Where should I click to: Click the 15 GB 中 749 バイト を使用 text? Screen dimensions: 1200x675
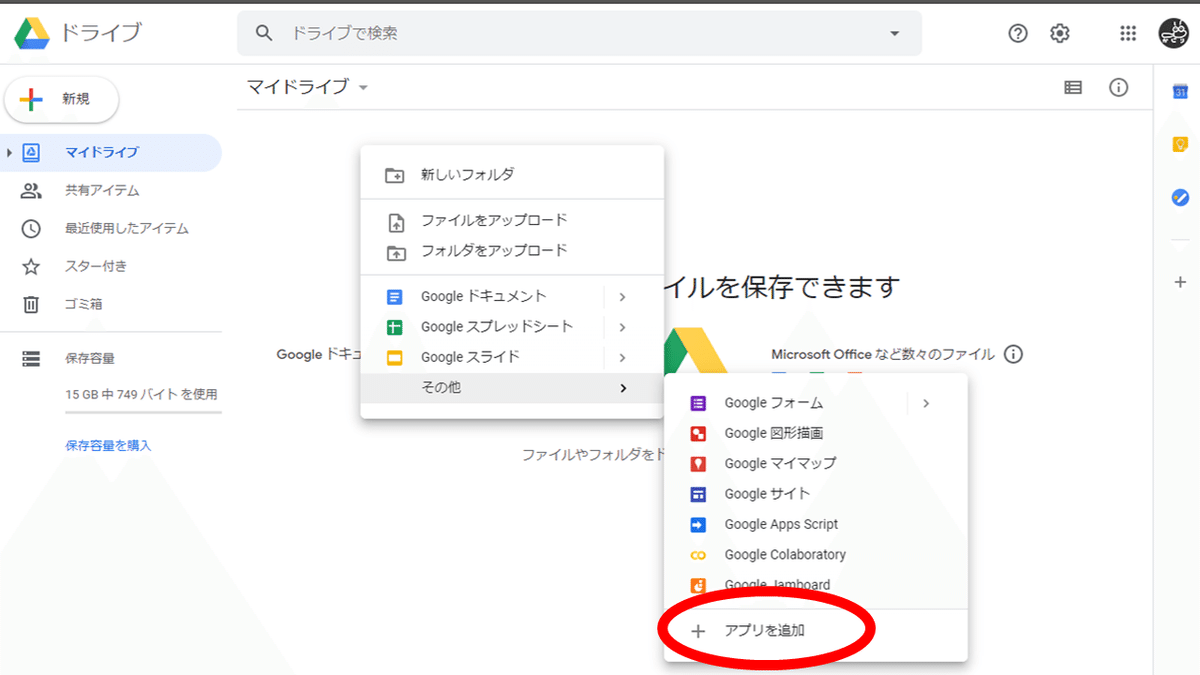coord(141,394)
